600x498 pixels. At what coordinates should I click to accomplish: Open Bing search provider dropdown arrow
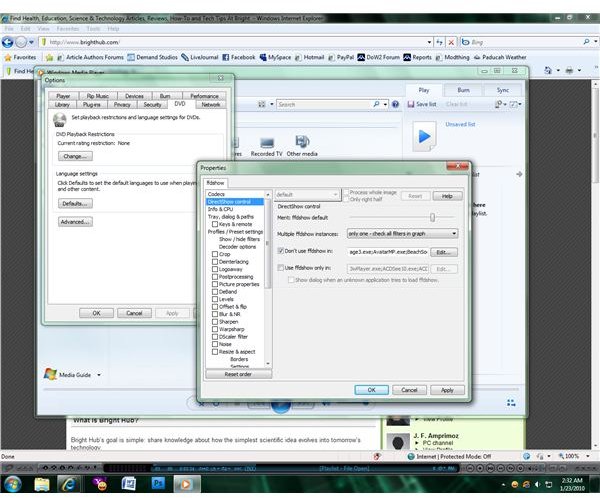click(x=595, y=42)
